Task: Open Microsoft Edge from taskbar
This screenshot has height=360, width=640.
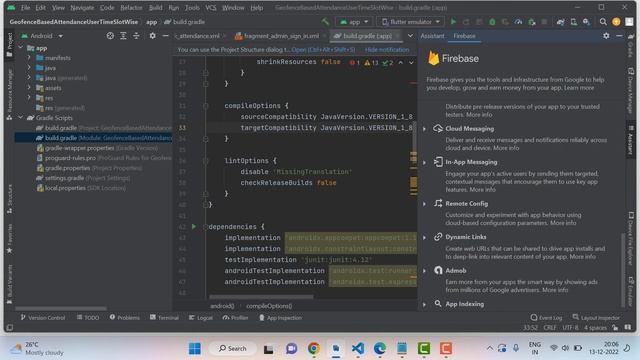Action: click(x=380, y=348)
